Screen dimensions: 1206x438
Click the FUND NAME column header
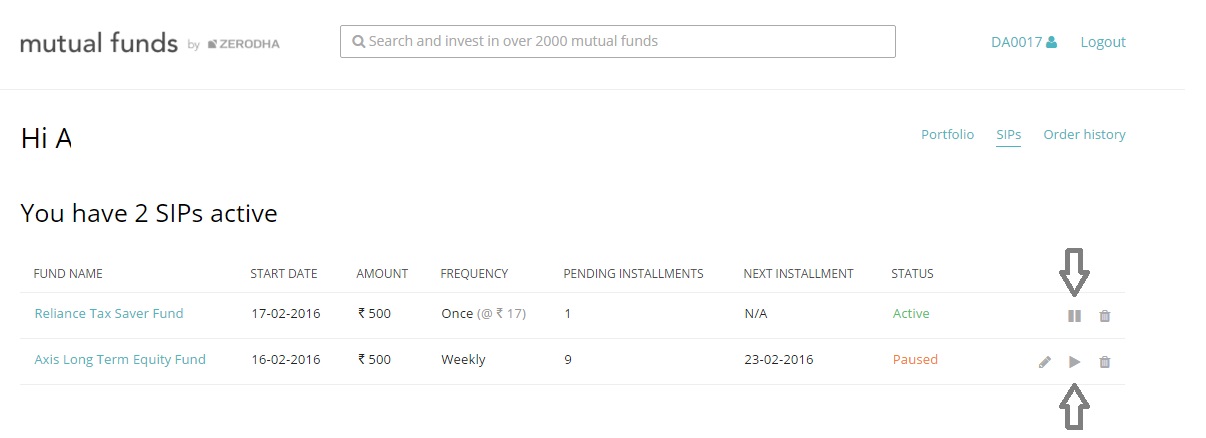coord(68,273)
